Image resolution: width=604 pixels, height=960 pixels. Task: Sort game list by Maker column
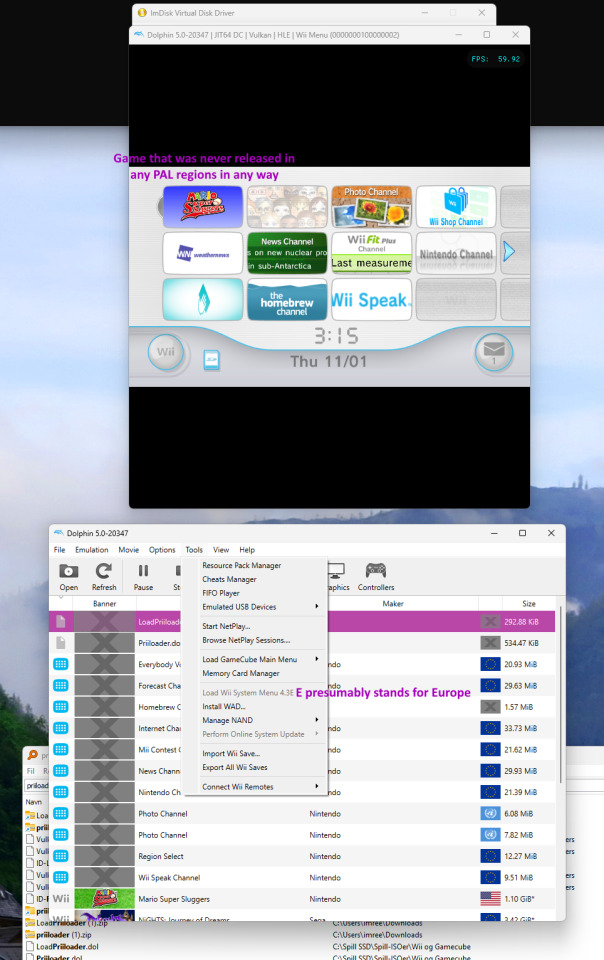393,604
